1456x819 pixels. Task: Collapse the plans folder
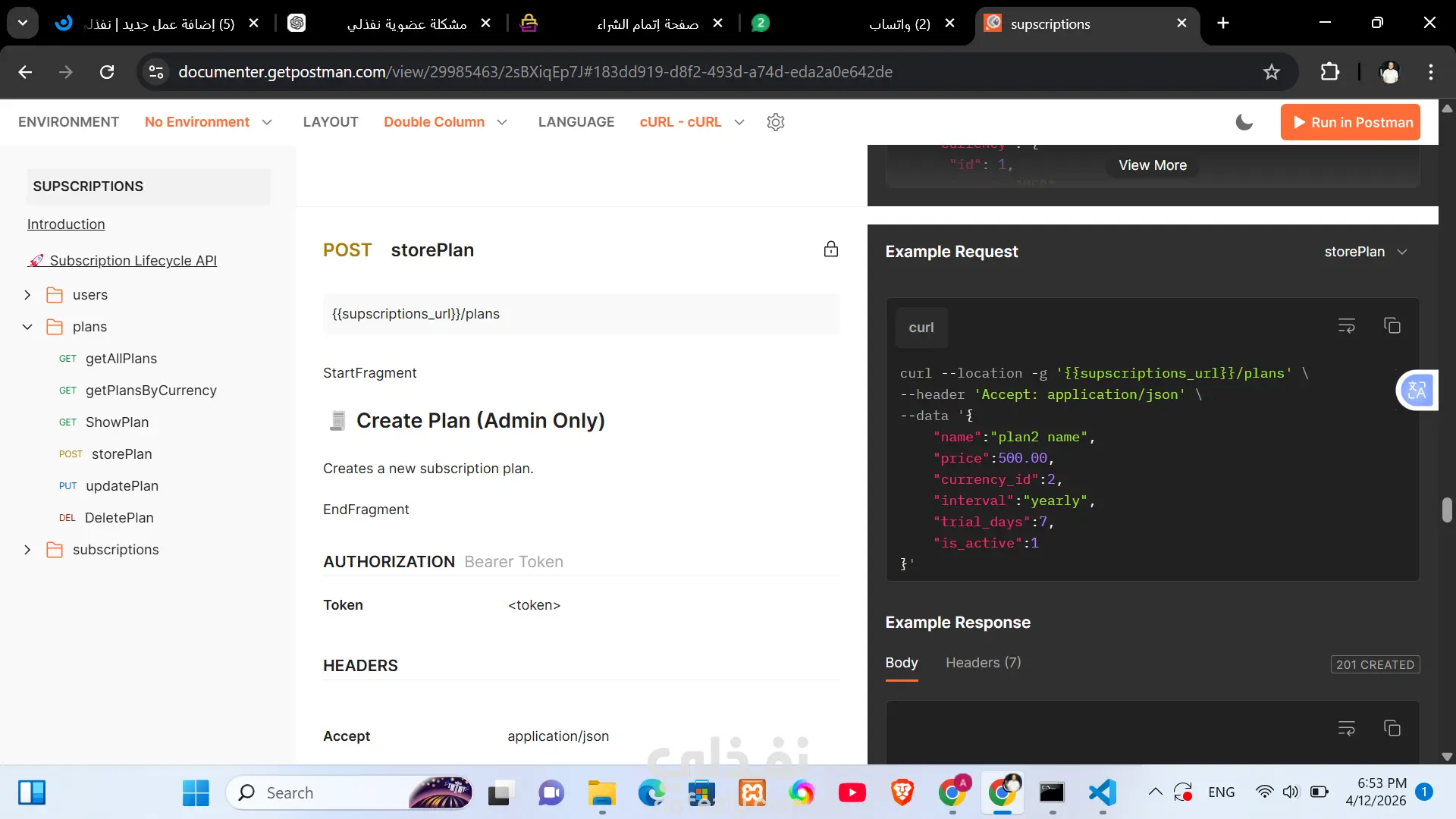tap(27, 327)
